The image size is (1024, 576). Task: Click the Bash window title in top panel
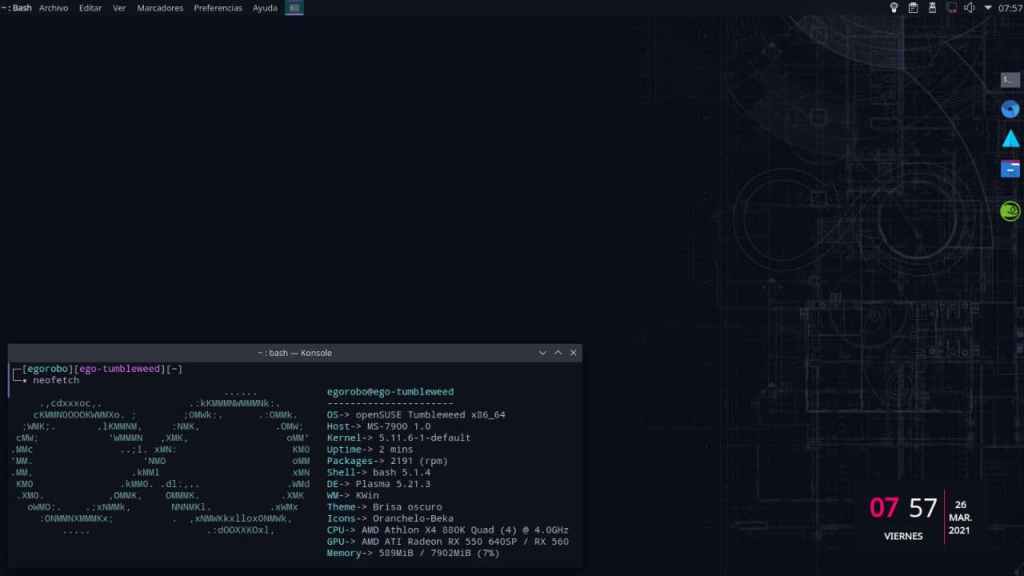coord(18,8)
